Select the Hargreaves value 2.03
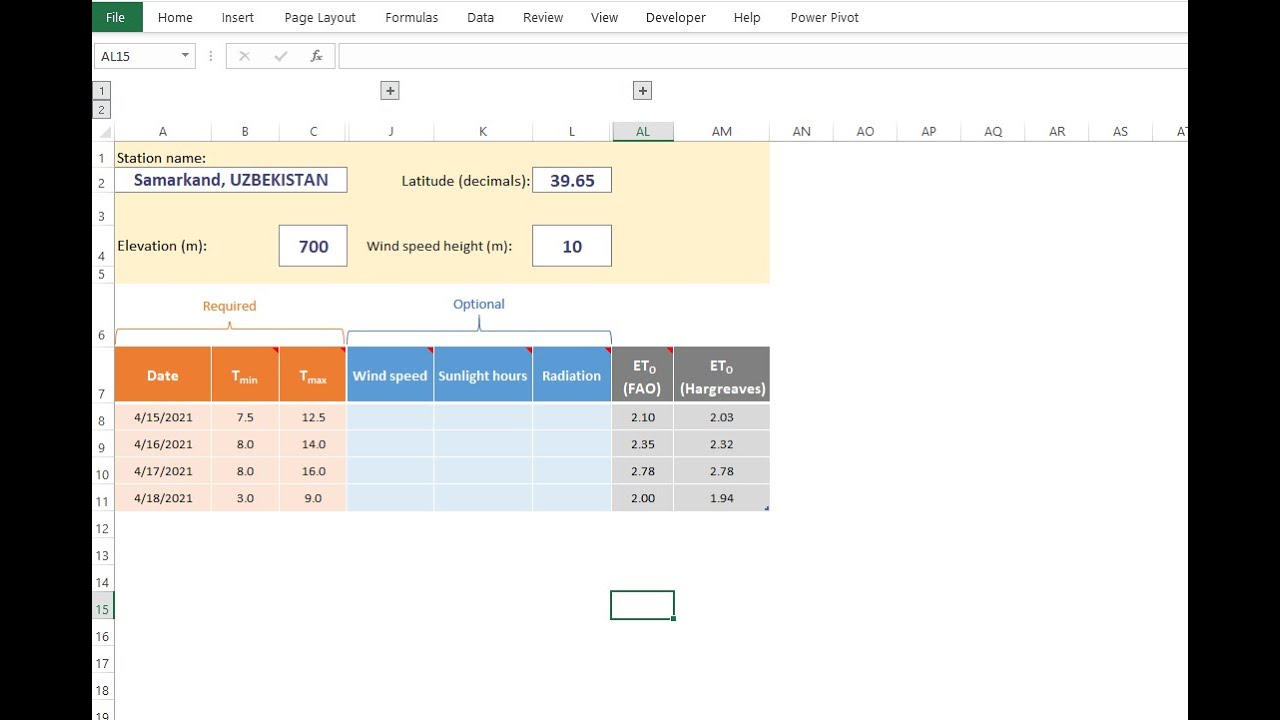 point(722,417)
